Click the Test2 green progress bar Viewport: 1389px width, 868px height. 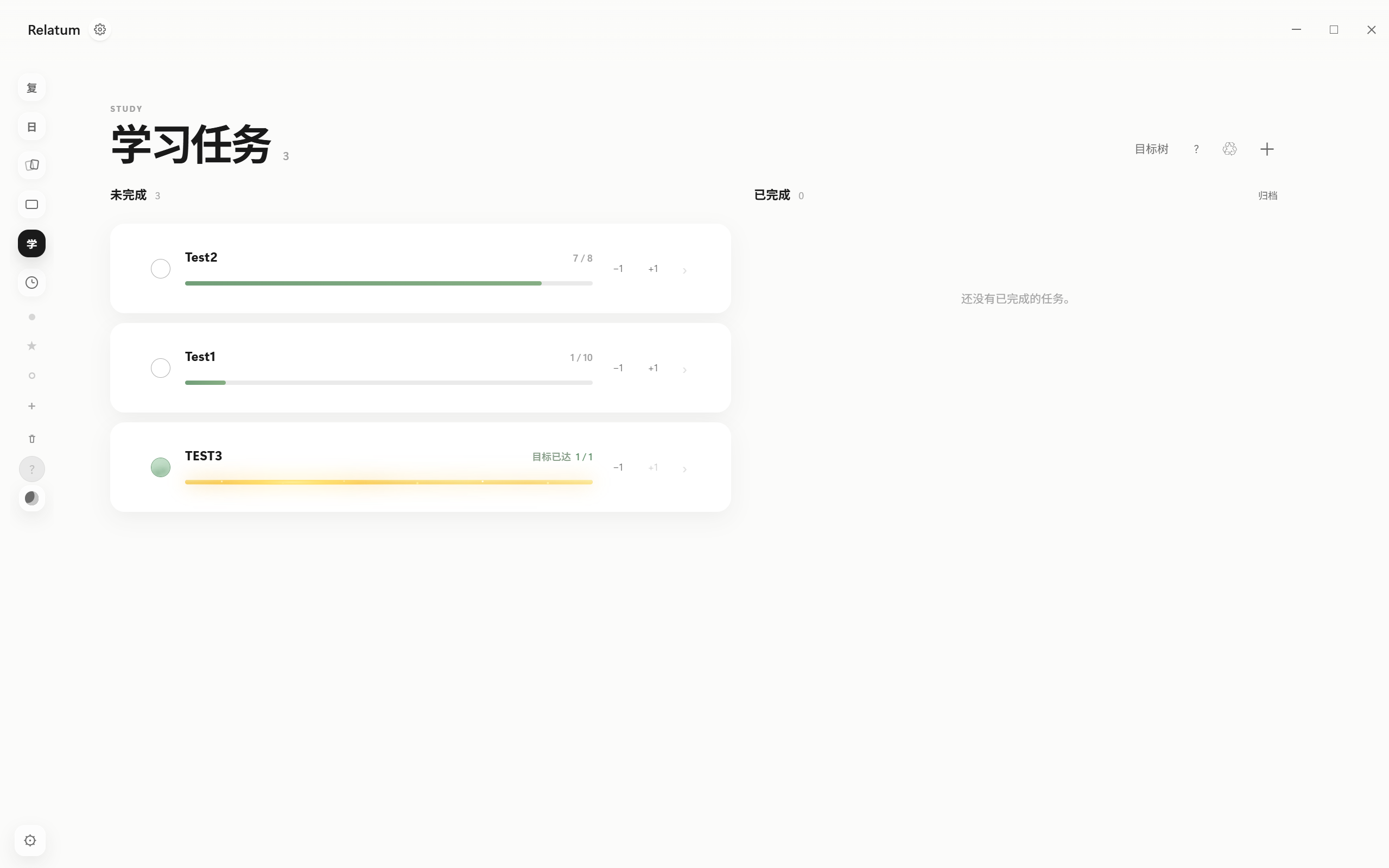(x=389, y=283)
